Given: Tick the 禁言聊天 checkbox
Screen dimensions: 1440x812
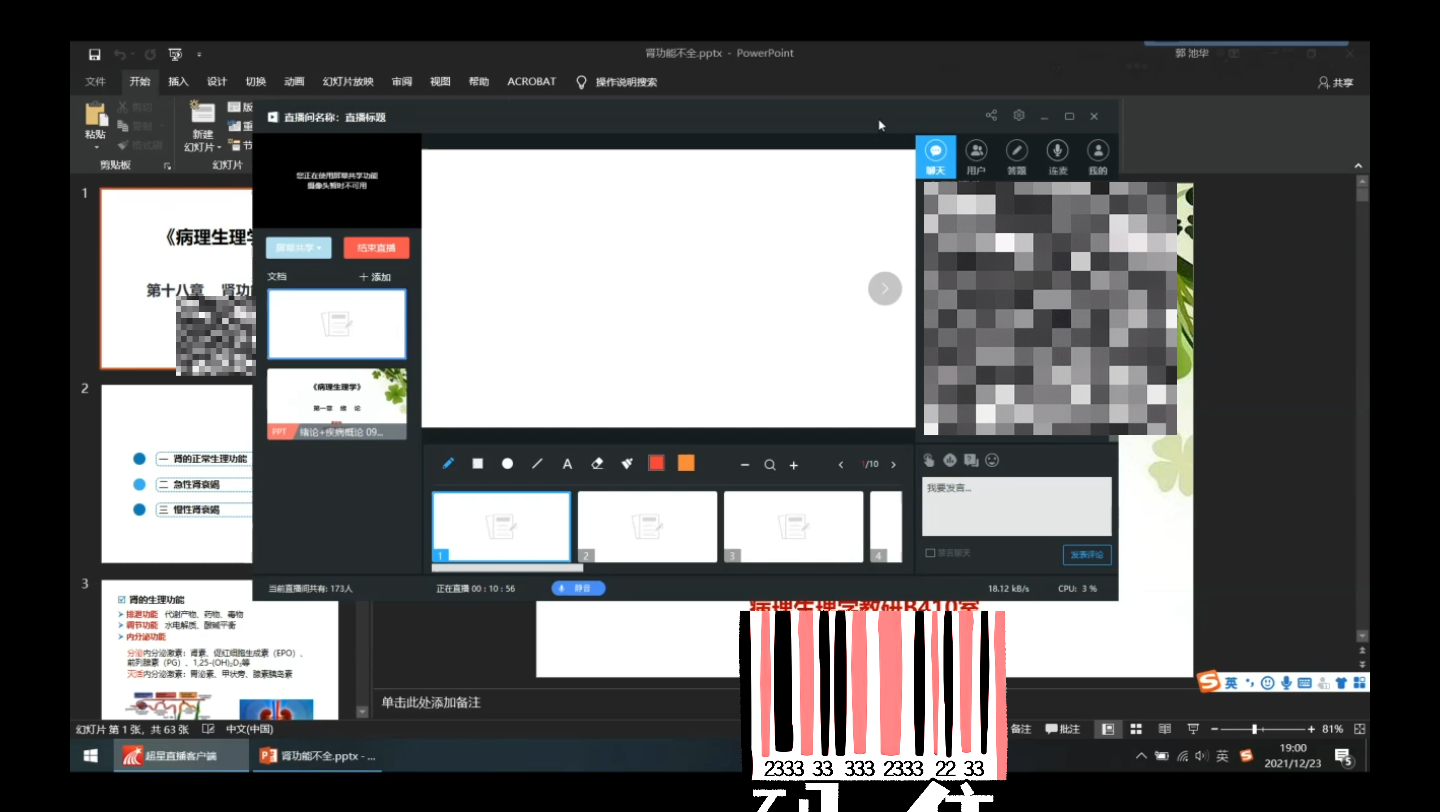Looking at the screenshot, I should click(x=930, y=553).
